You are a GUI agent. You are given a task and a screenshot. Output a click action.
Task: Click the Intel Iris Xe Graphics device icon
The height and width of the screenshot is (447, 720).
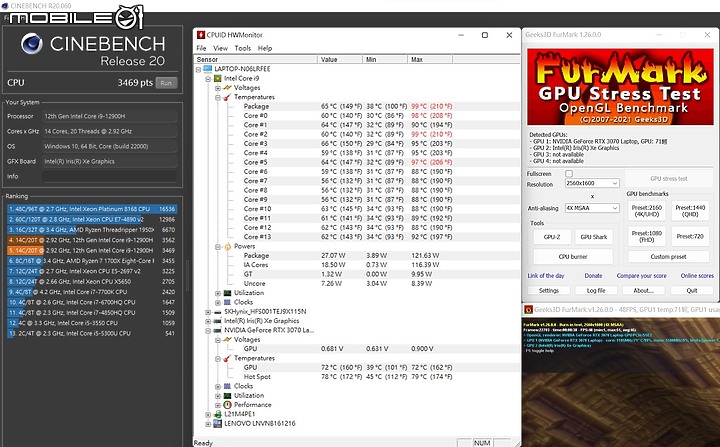tap(218, 321)
